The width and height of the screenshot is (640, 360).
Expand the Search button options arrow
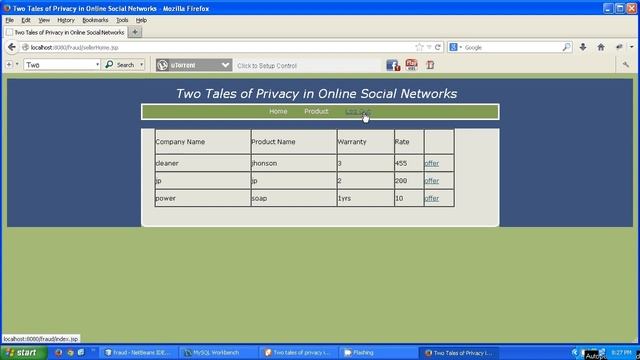point(141,65)
